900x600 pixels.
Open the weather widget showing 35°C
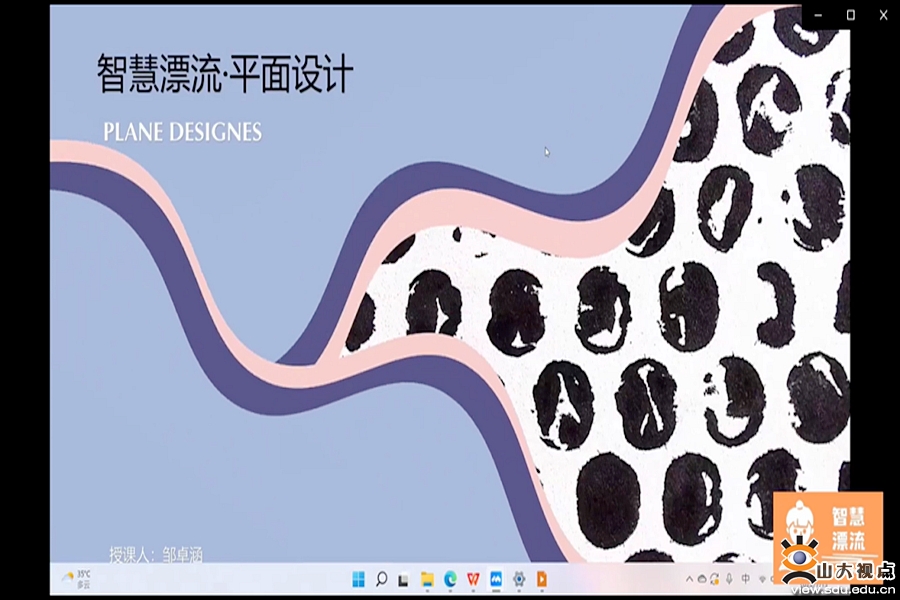pos(77,579)
